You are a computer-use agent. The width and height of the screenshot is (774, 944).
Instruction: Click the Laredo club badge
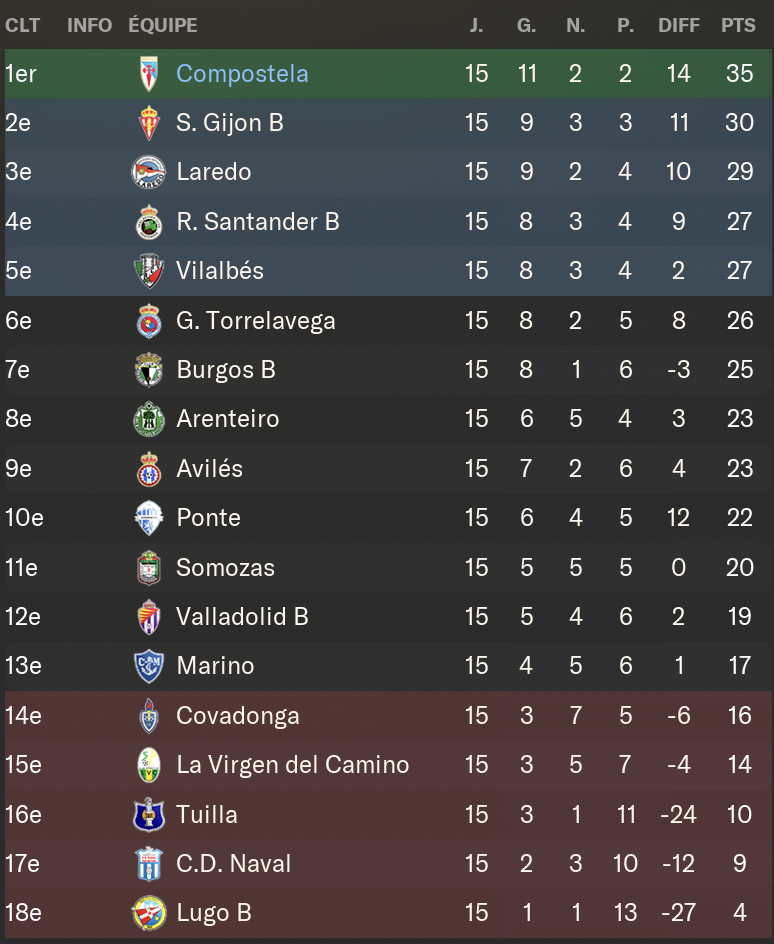pos(149,172)
